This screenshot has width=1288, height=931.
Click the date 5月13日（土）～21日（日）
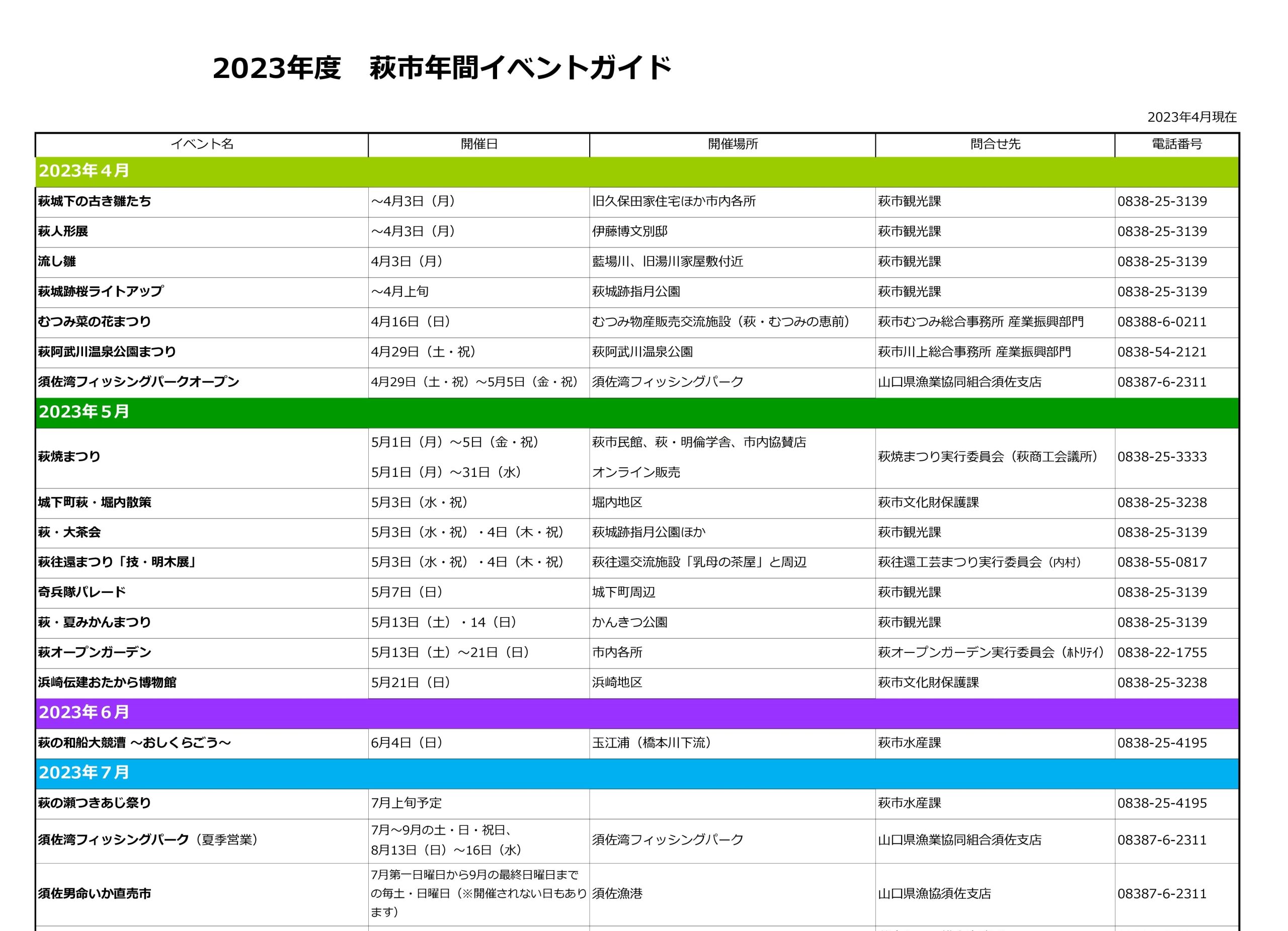pyautogui.click(x=451, y=652)
